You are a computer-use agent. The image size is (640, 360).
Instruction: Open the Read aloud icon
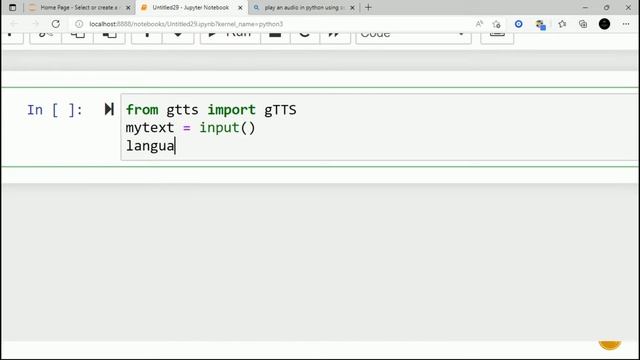tap(479, 24)
